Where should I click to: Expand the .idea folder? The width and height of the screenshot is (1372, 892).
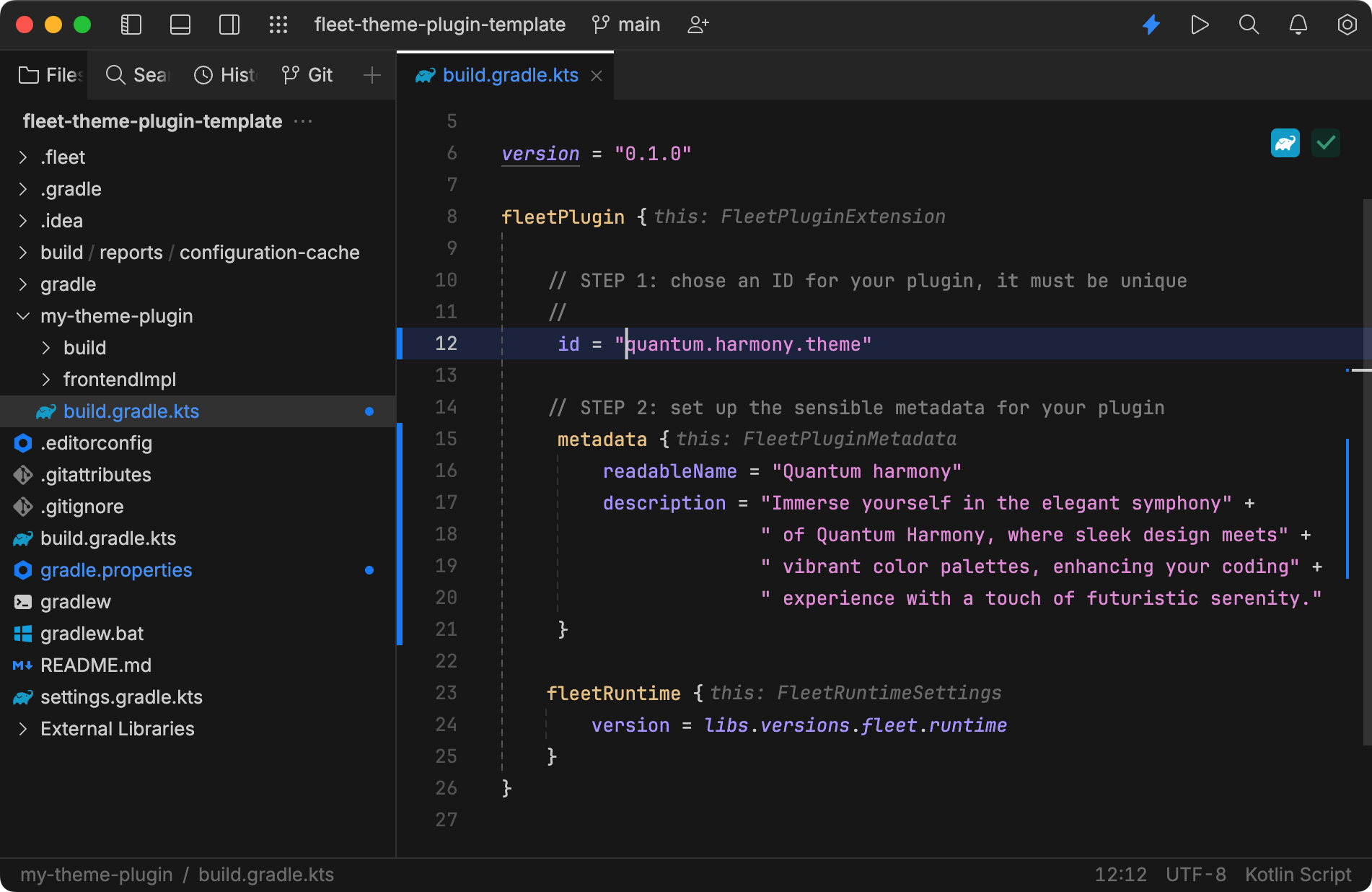click(22, 220)
